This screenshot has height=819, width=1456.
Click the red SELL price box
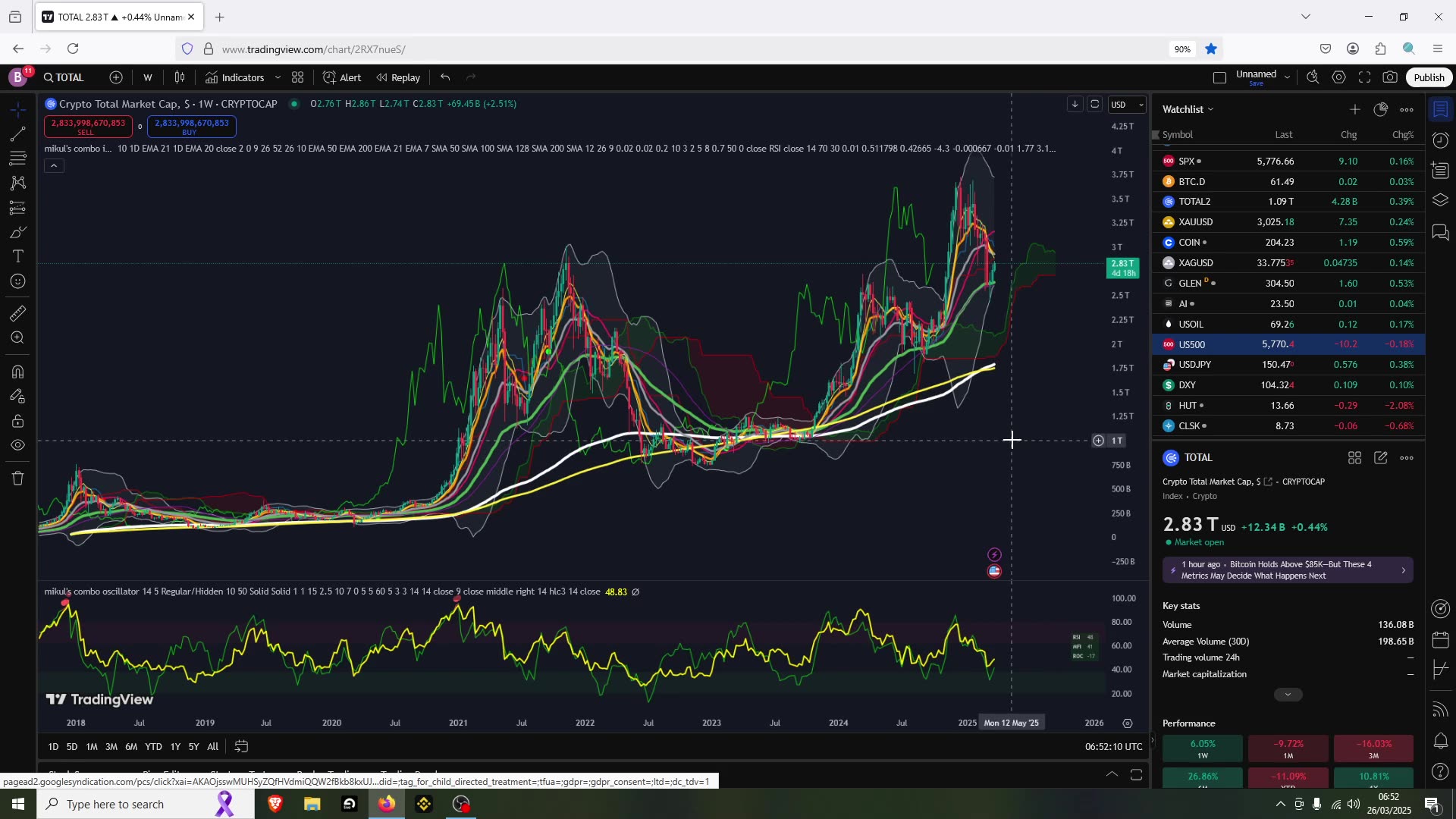click(88, 126)
